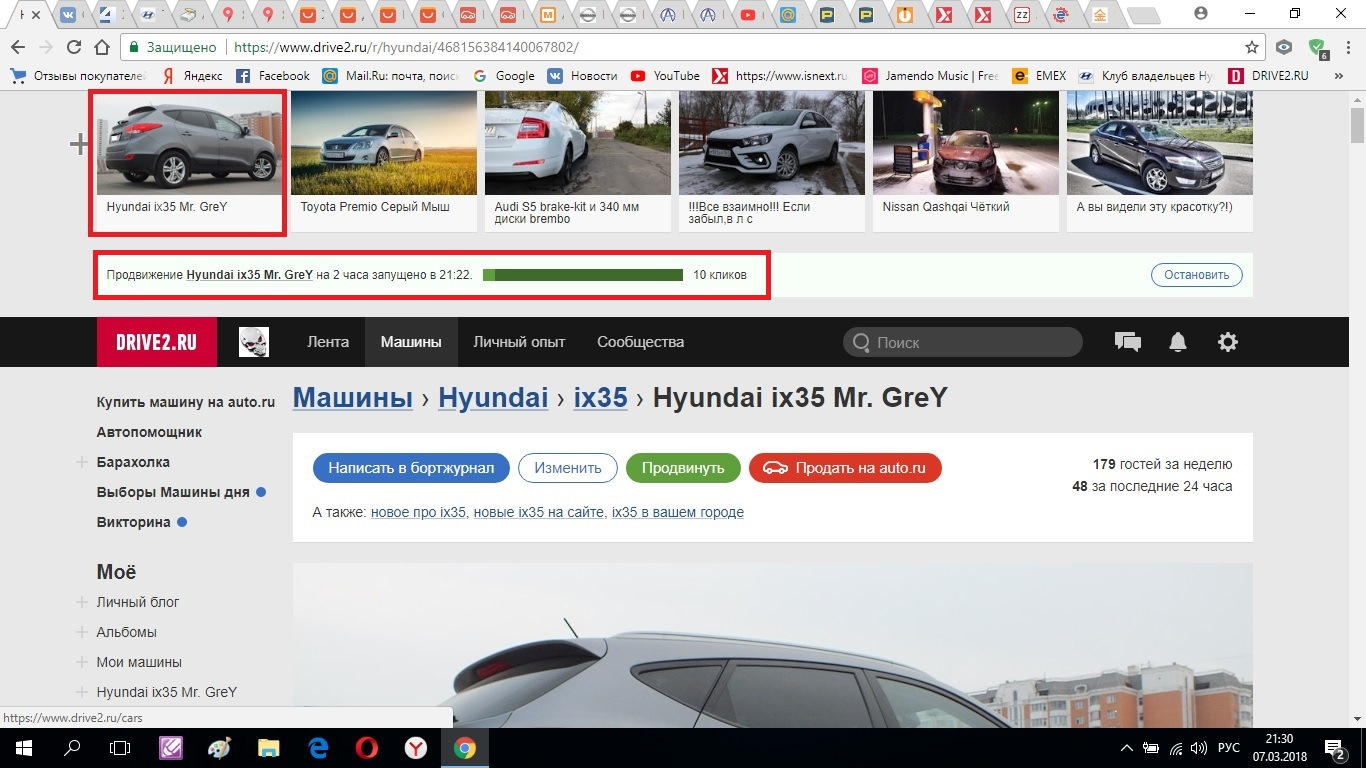Open the Лента navigation tab
Viewport: 1366px width, 768px height.
pos(328,342)
